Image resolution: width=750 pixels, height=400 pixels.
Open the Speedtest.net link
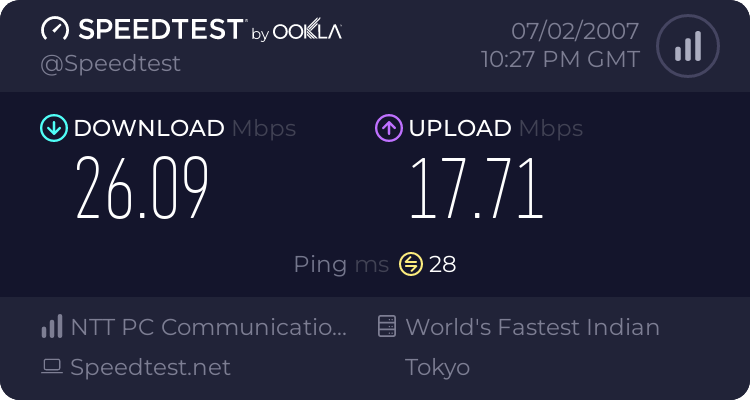pyautogui.click(x=150, y=367)
